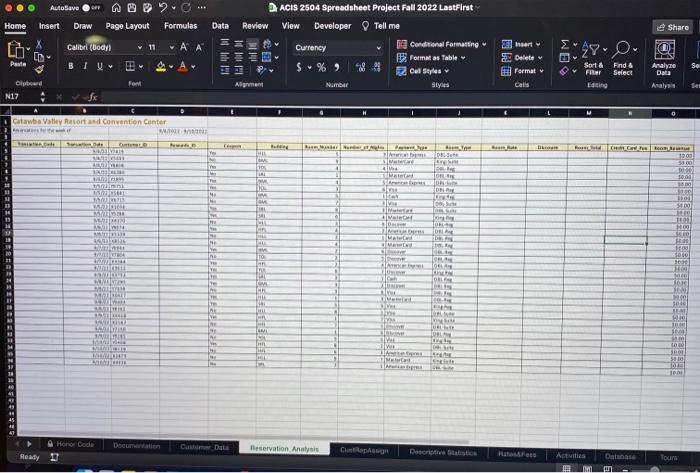Switch to the Customer_Data sheet tab
The width and height of the screenshot is (700, 473).
[204, 447]
